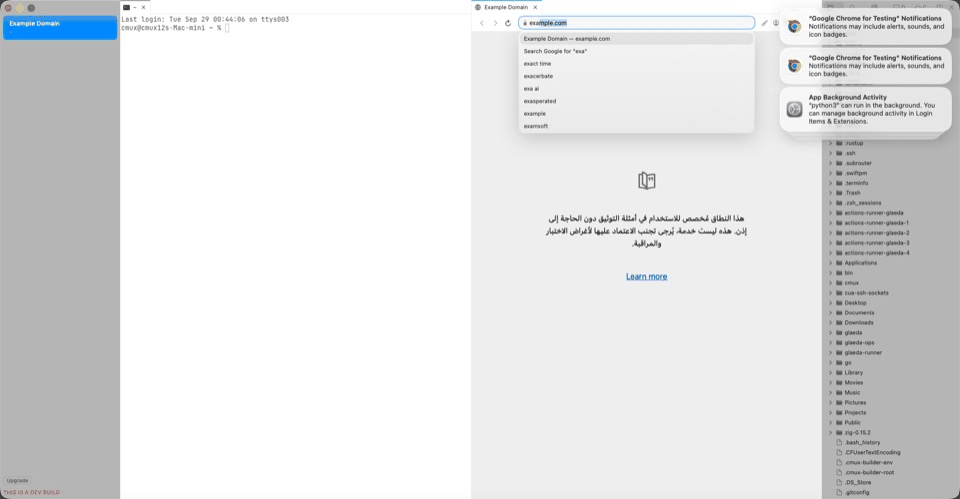Click the folder icon of Applications
The width and height of the screenshot is (960, 499).
click(839, 263)
